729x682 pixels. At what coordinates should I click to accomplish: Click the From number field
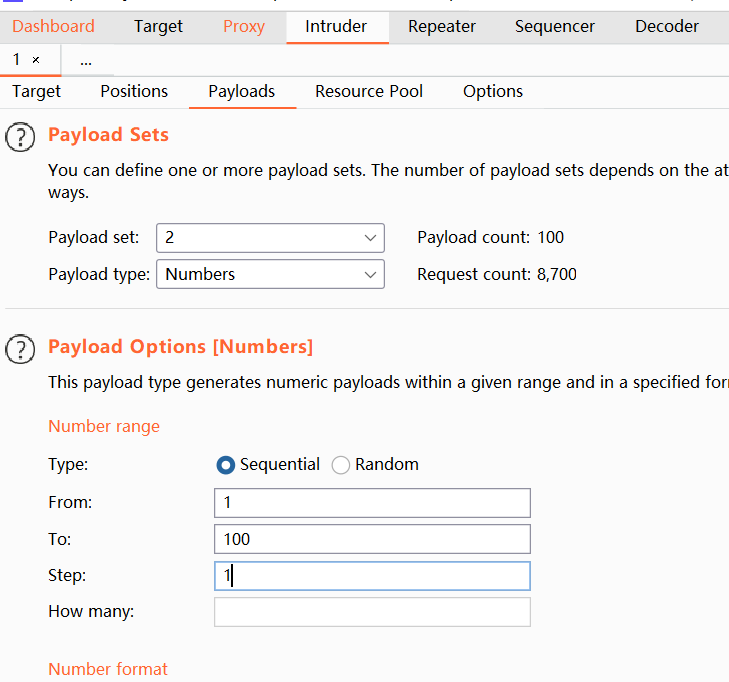(x=372, y=502)
